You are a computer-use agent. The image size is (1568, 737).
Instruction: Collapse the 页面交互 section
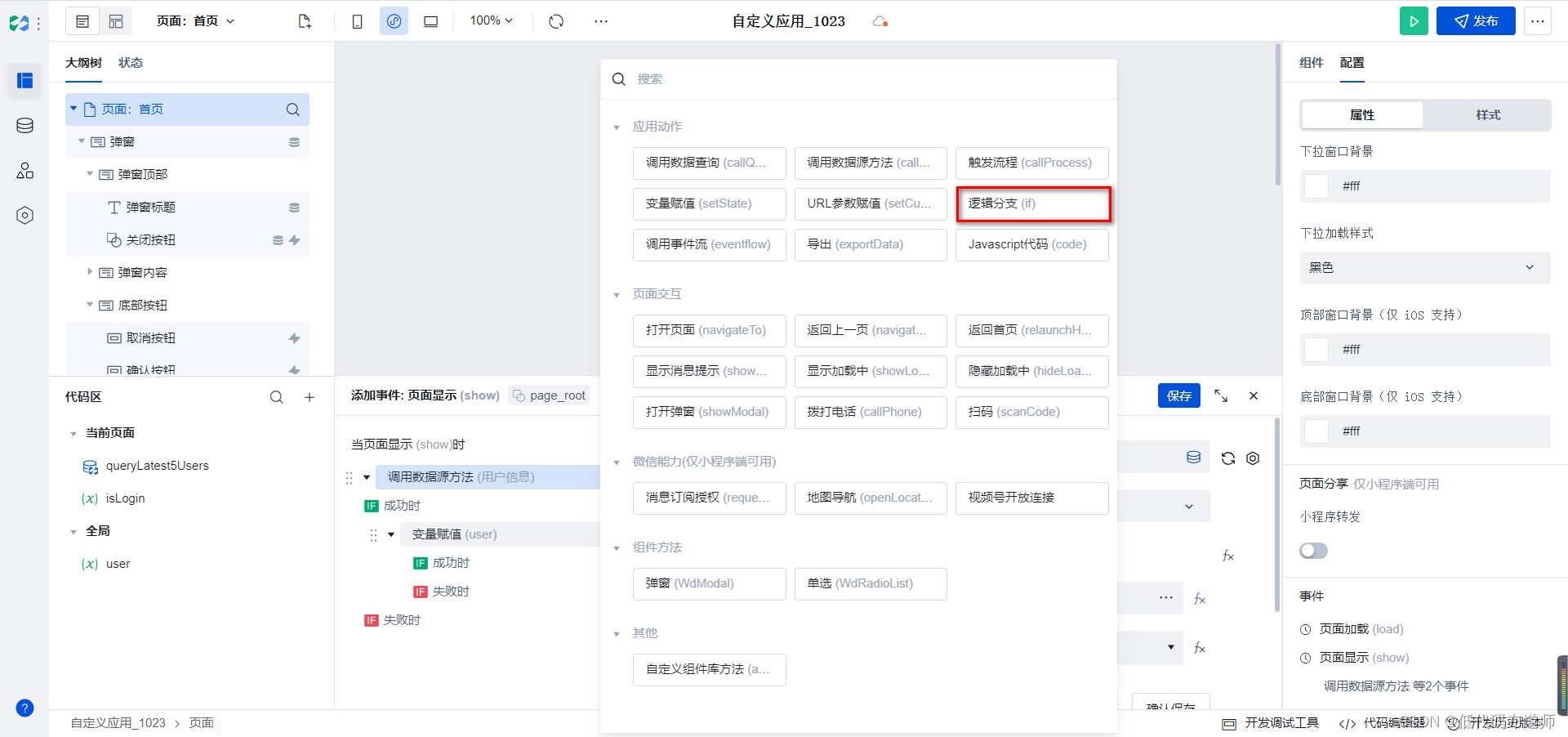point(617,295)
